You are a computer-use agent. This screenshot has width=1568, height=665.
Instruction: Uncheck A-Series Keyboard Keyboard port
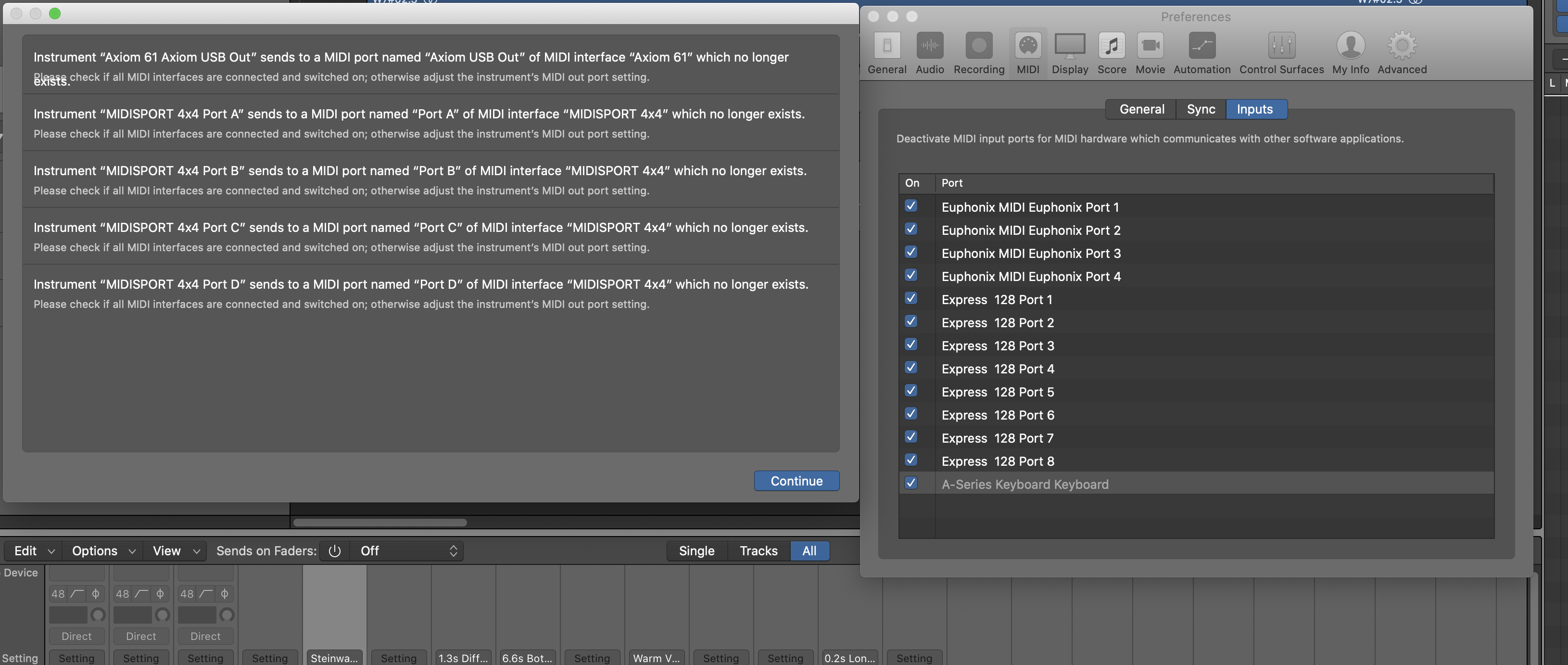pos(910,483)
